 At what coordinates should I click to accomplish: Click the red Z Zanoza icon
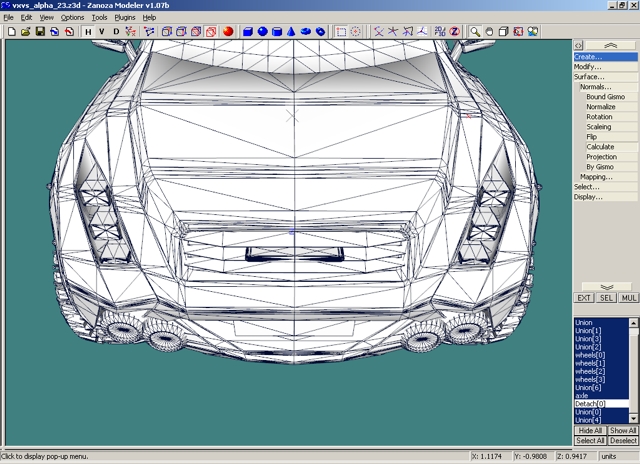coord(454,32)
